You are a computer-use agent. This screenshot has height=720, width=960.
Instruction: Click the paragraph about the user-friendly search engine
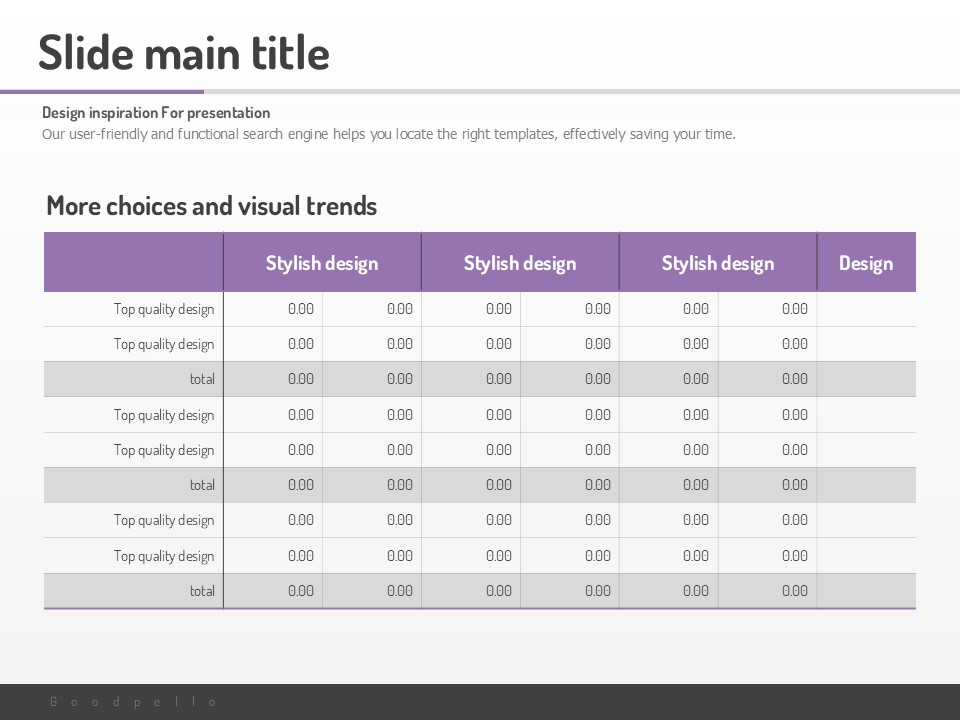pyautogui.click(x=388, y=134)
